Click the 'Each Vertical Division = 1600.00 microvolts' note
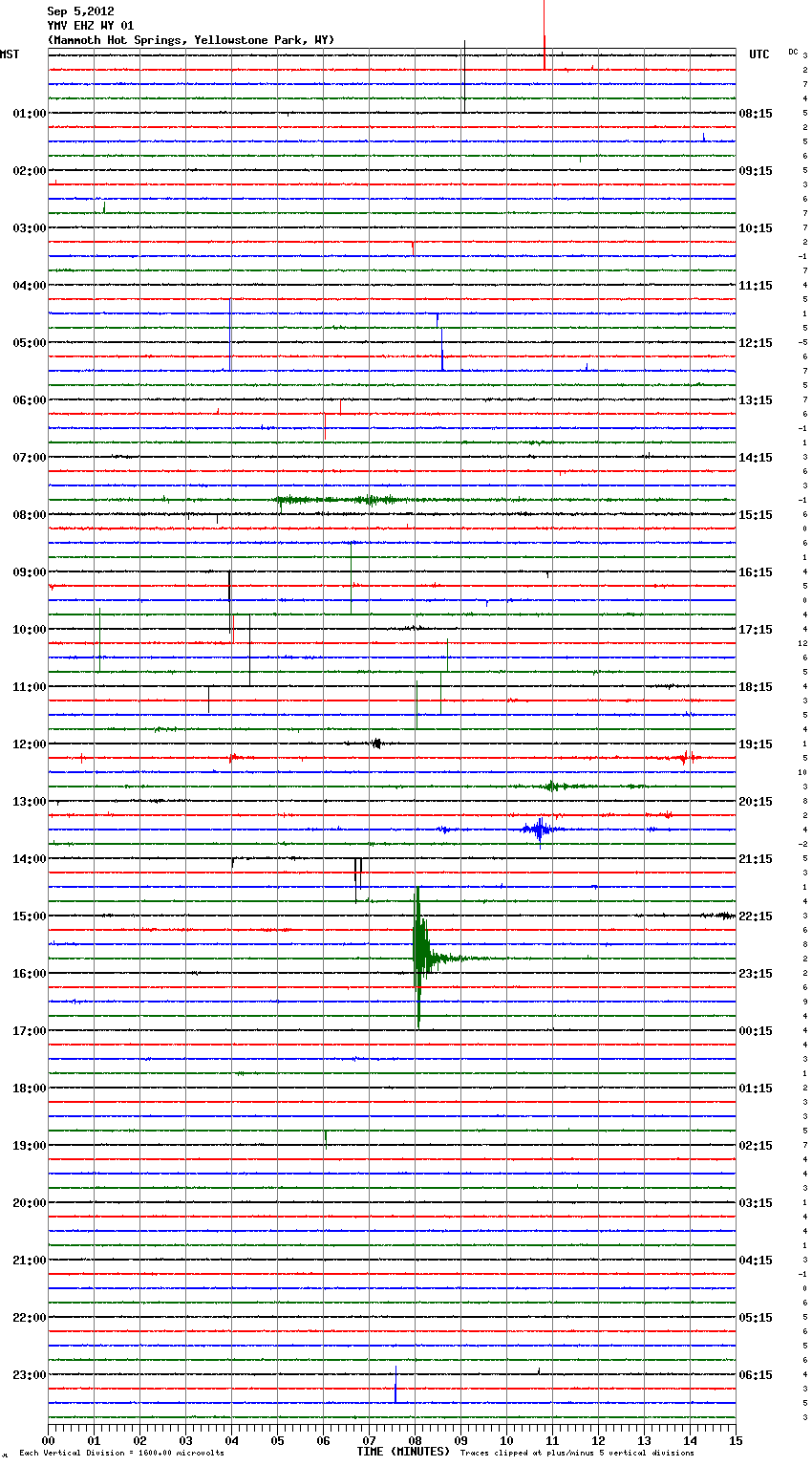Image resolution: width=812 pixels, height=1466 pixels. pos(121,1454)
